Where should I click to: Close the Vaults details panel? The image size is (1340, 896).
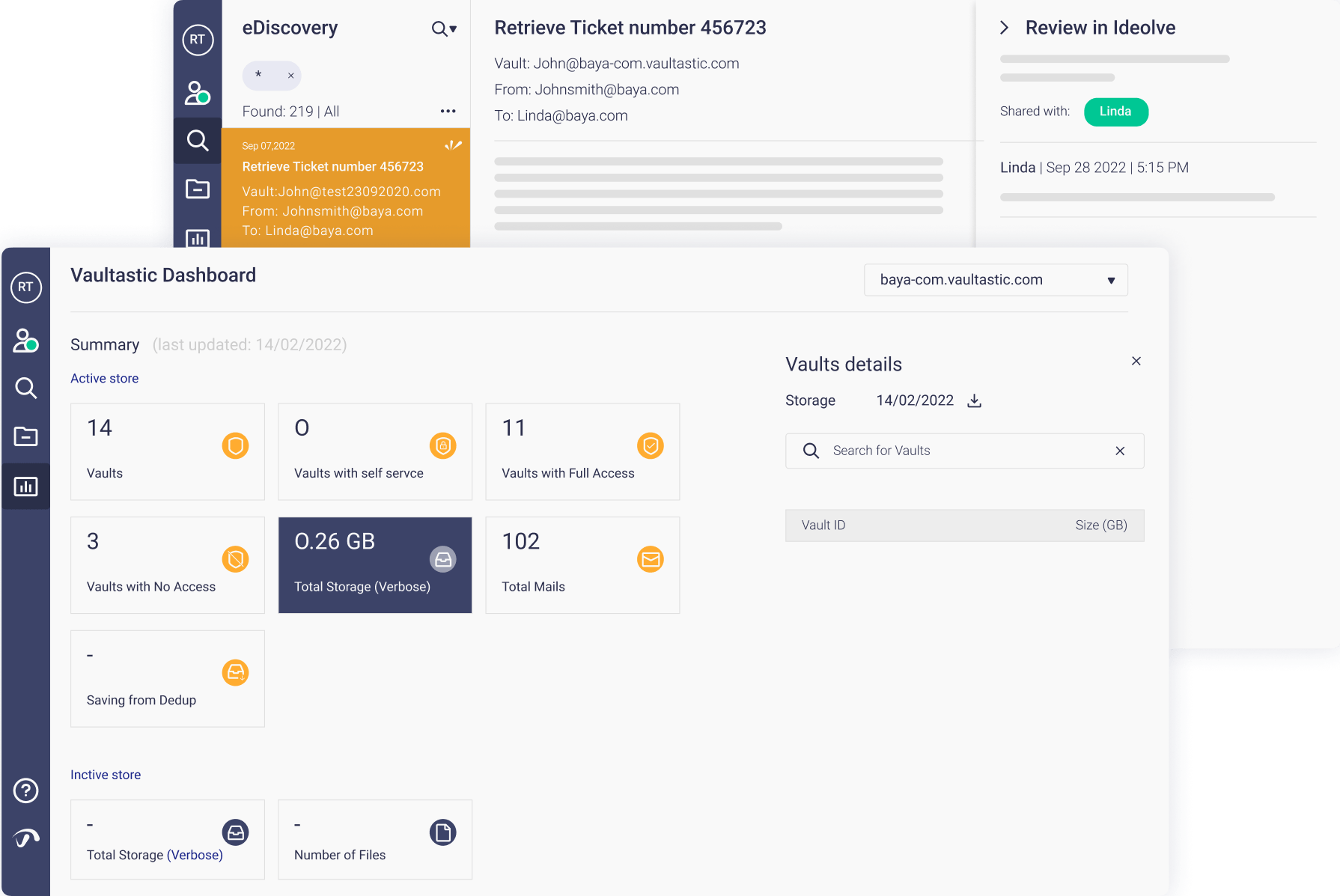1136,361
